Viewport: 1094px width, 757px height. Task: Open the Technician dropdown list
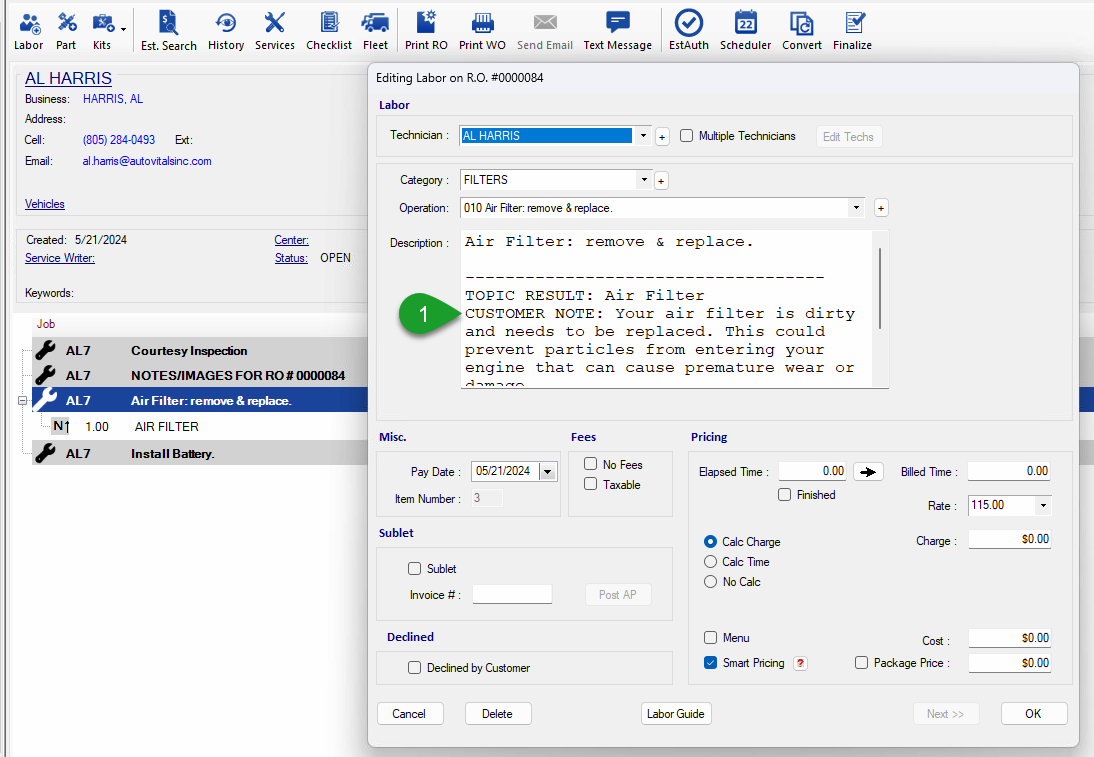643,135
